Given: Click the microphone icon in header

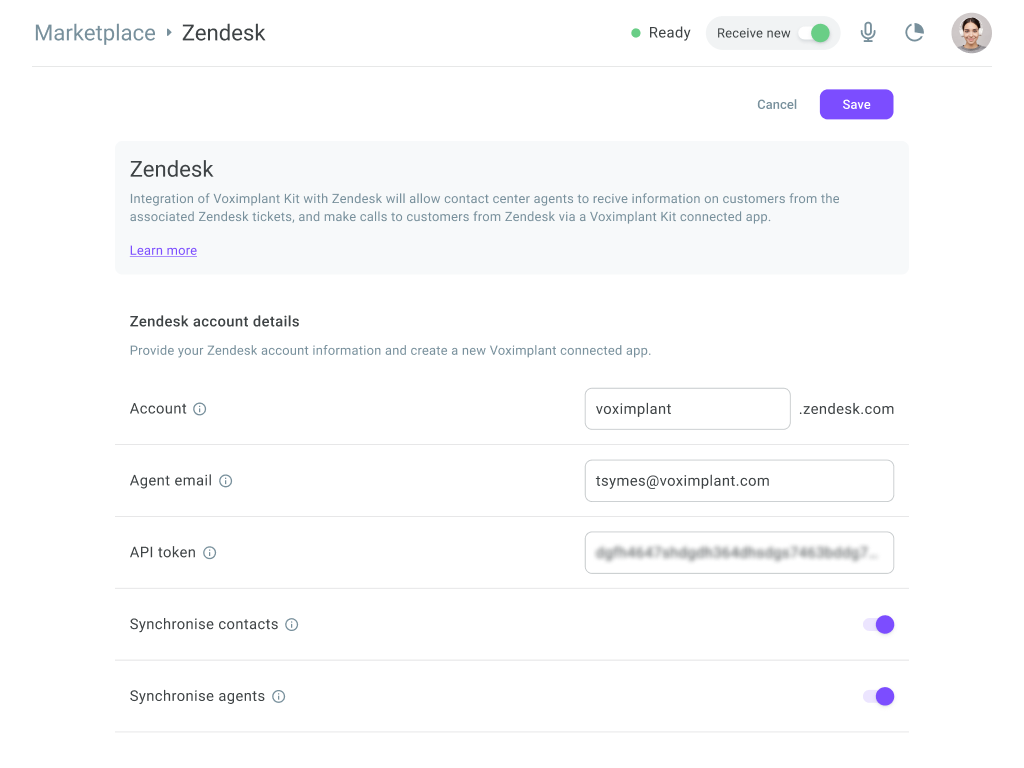Looking at the screenshot, I should tap(868, 33).
